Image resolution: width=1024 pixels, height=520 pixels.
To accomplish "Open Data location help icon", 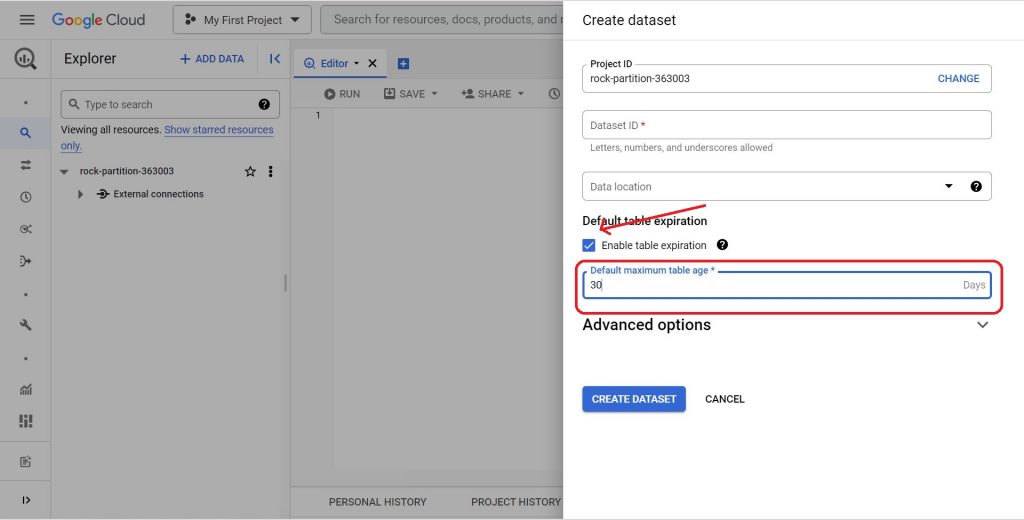I will pyautogui.click(x=976, y=186).
